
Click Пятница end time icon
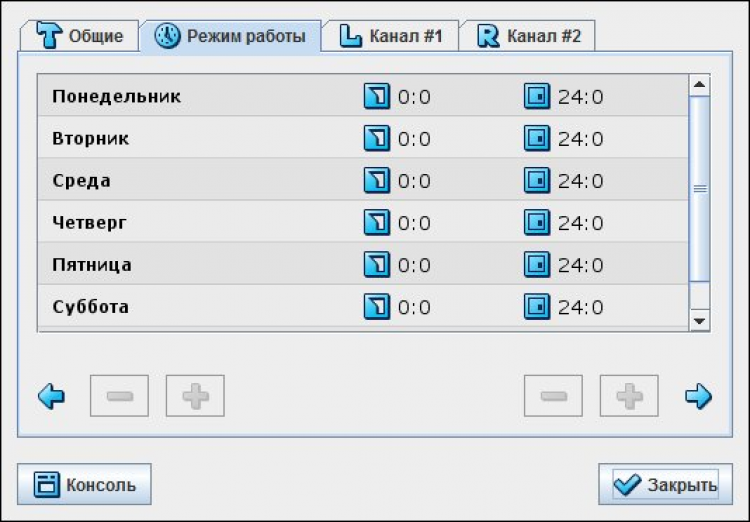point(537,265)
